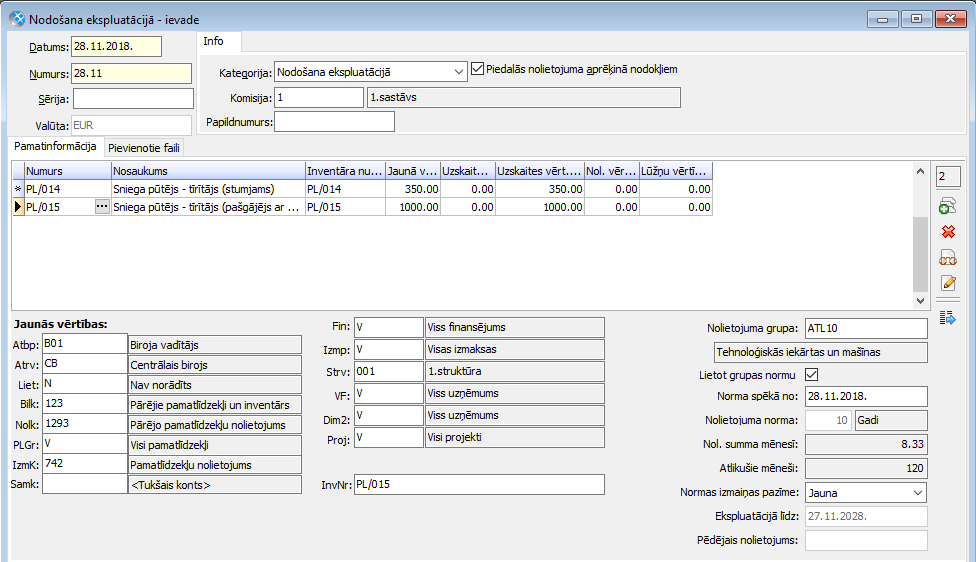Viewport: 976px width, 562px height.
Task: Click the Numurs field with 28.11
Action: (131, 73)
